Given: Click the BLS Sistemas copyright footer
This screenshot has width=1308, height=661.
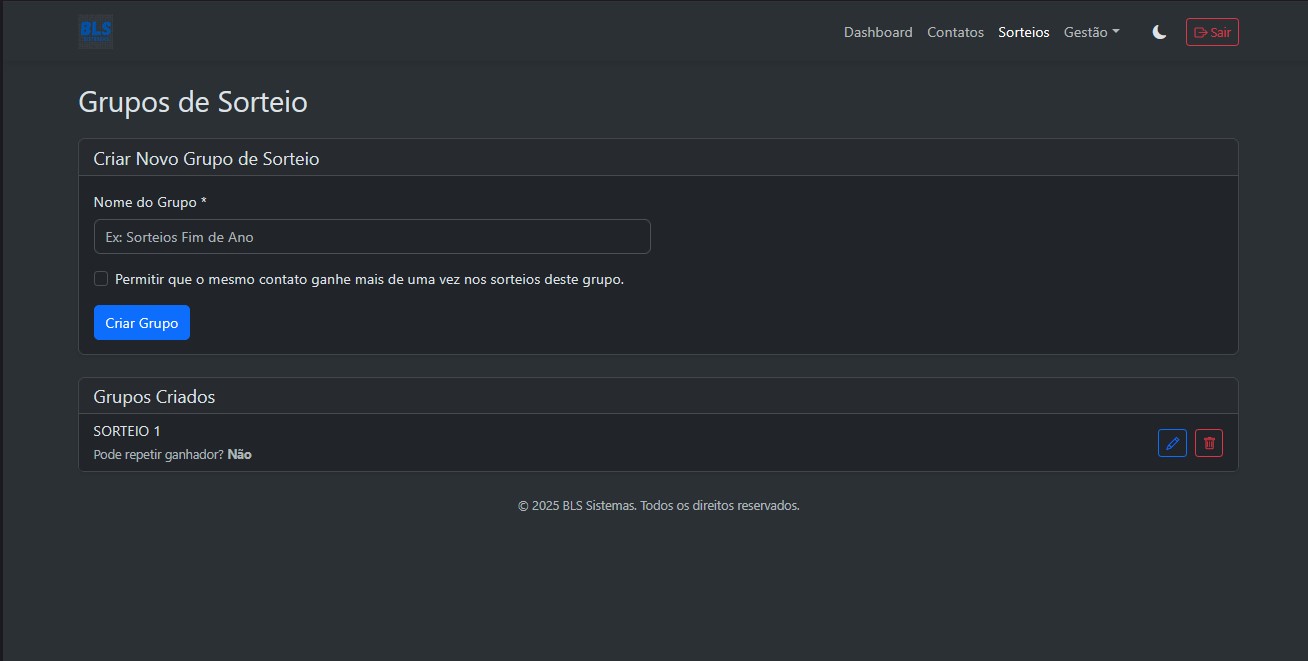Looking at the screenshot, I should 658,506.
